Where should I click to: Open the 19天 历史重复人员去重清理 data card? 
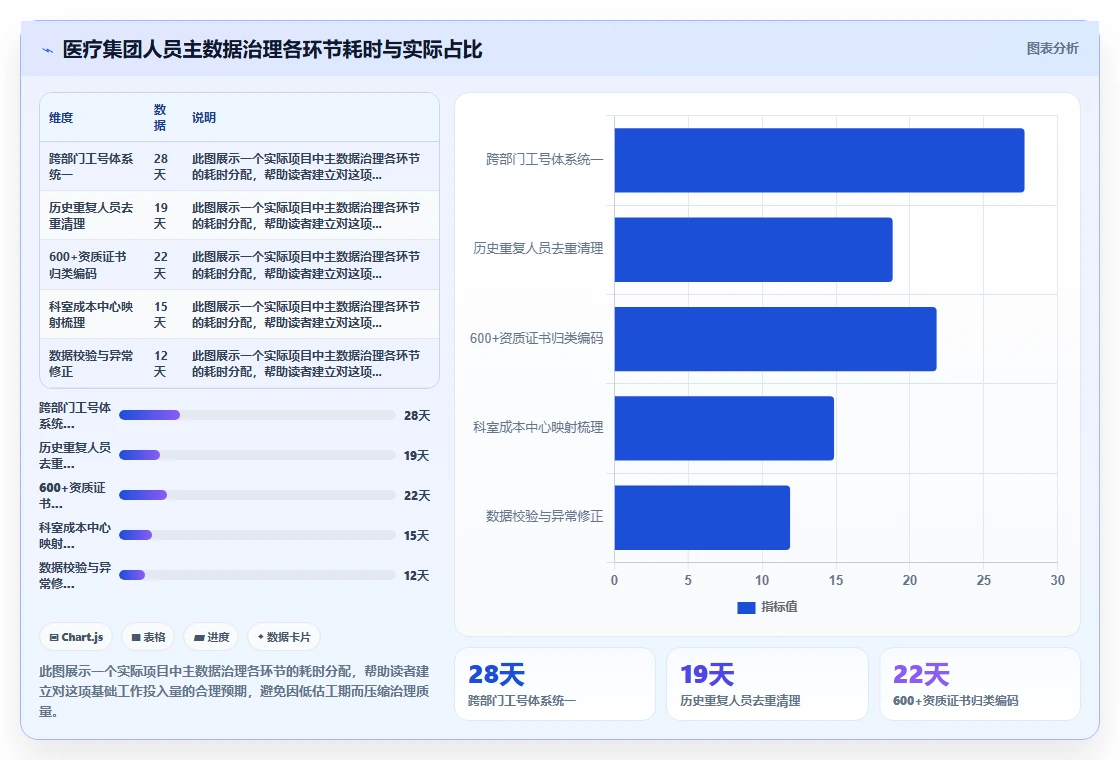tap(767, 684)
